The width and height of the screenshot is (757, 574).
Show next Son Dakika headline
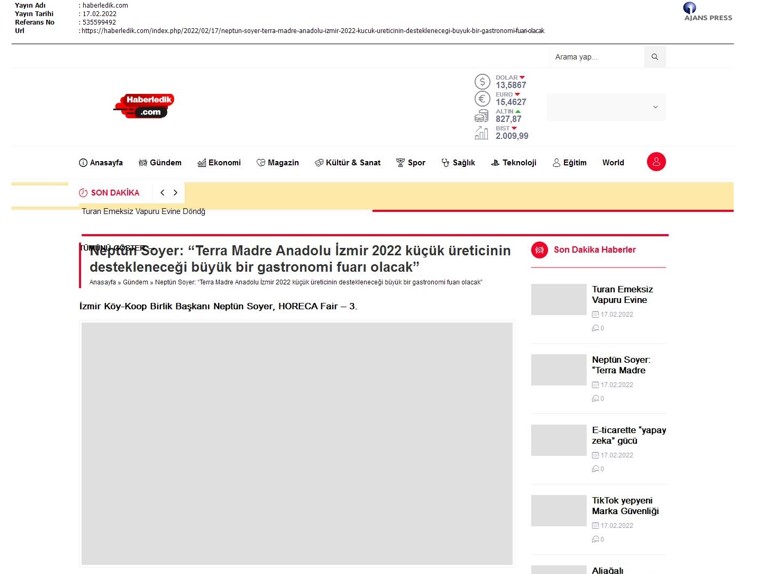tap(175, 193)
